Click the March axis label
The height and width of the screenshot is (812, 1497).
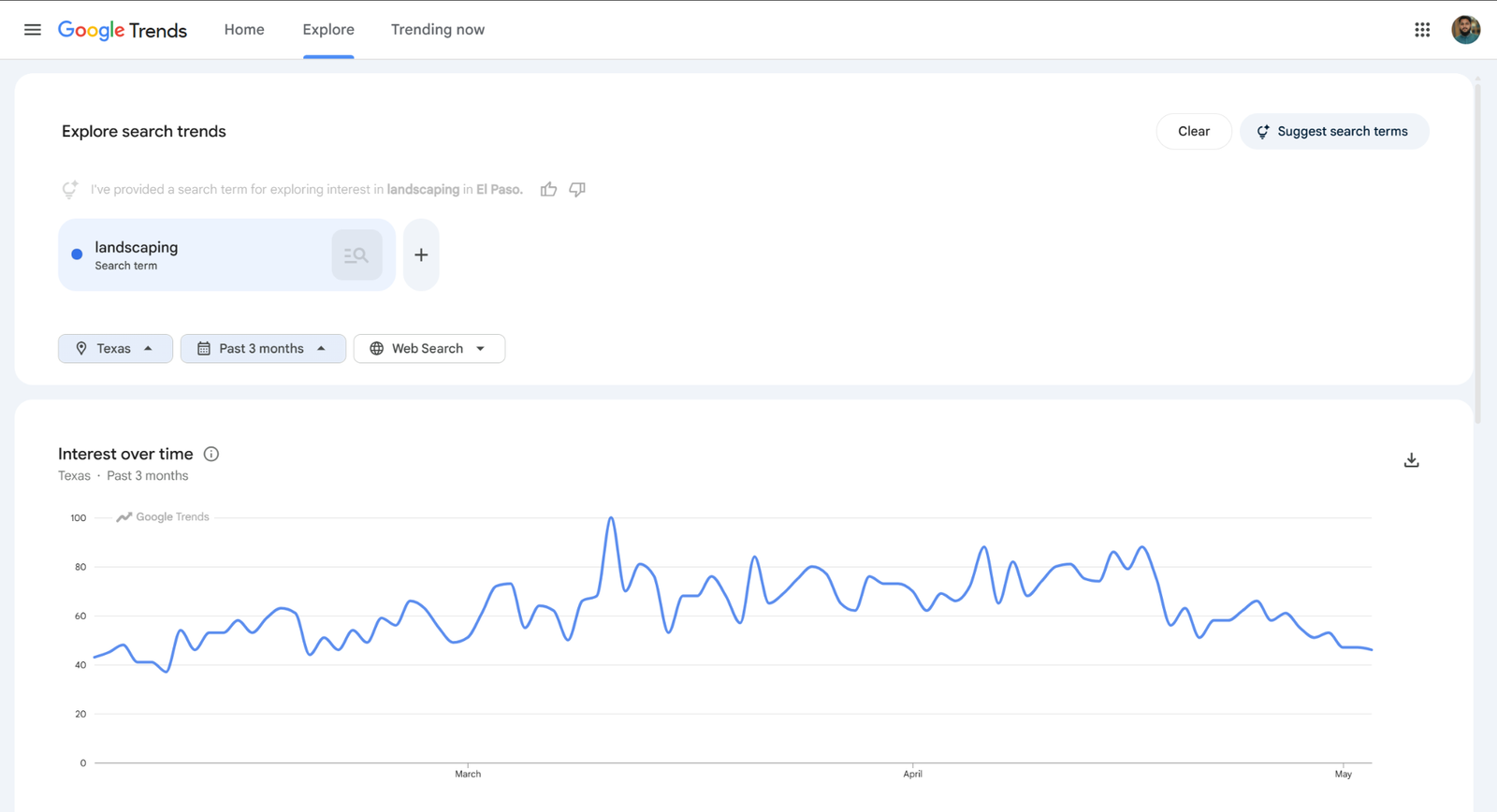tap(468, 775)
